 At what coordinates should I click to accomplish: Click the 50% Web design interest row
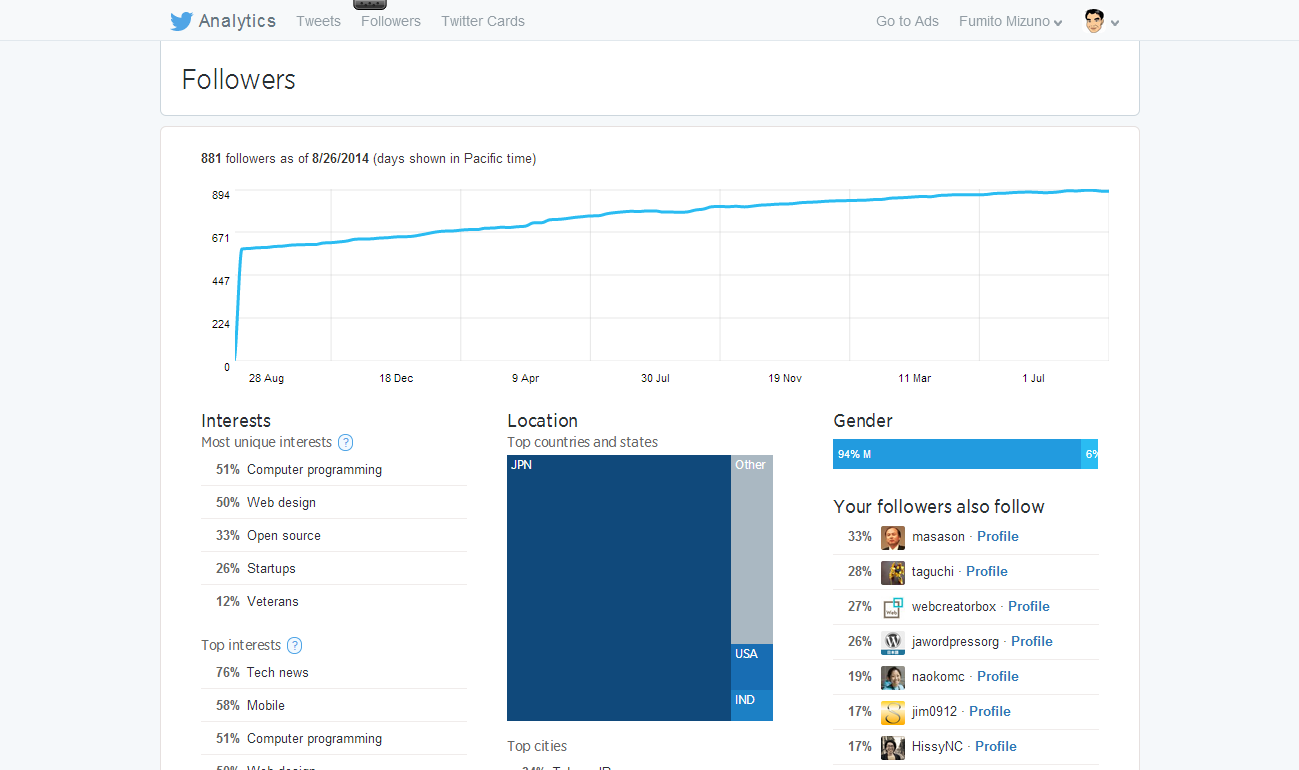334,503
